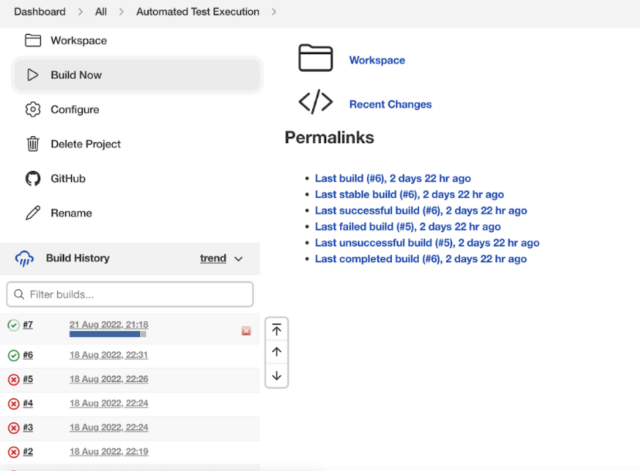This screenshot has width=640, height=471.
Task: Click the Build Now play icon
Action: click(33, 75)
